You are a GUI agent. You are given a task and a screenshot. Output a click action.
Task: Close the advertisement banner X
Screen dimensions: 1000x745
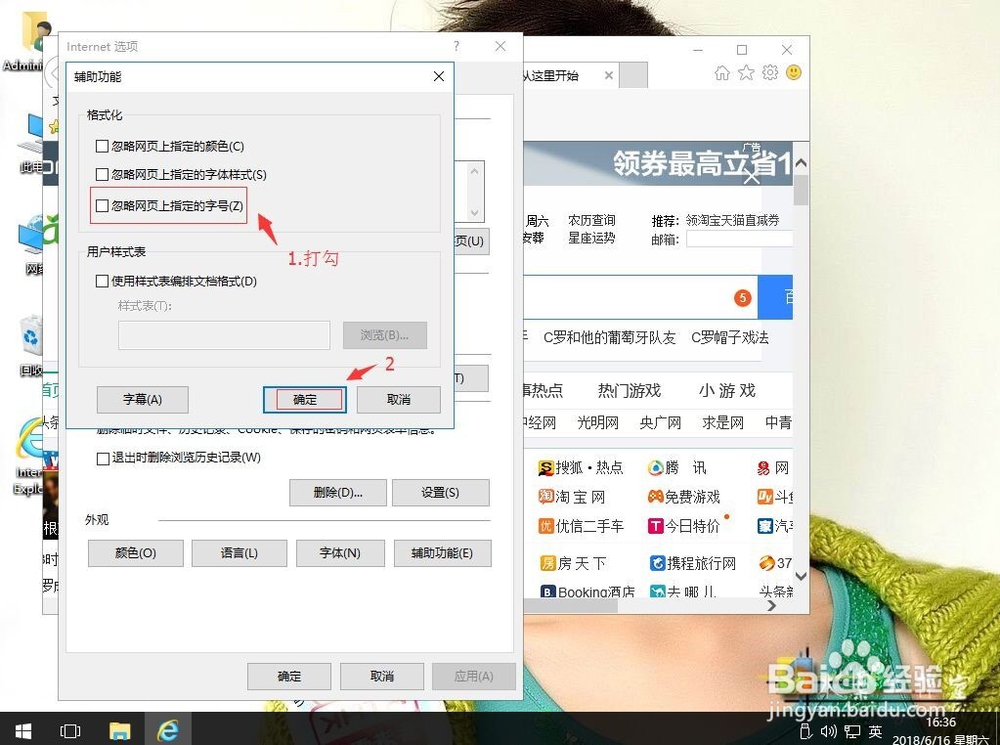[x=752, y=175]
